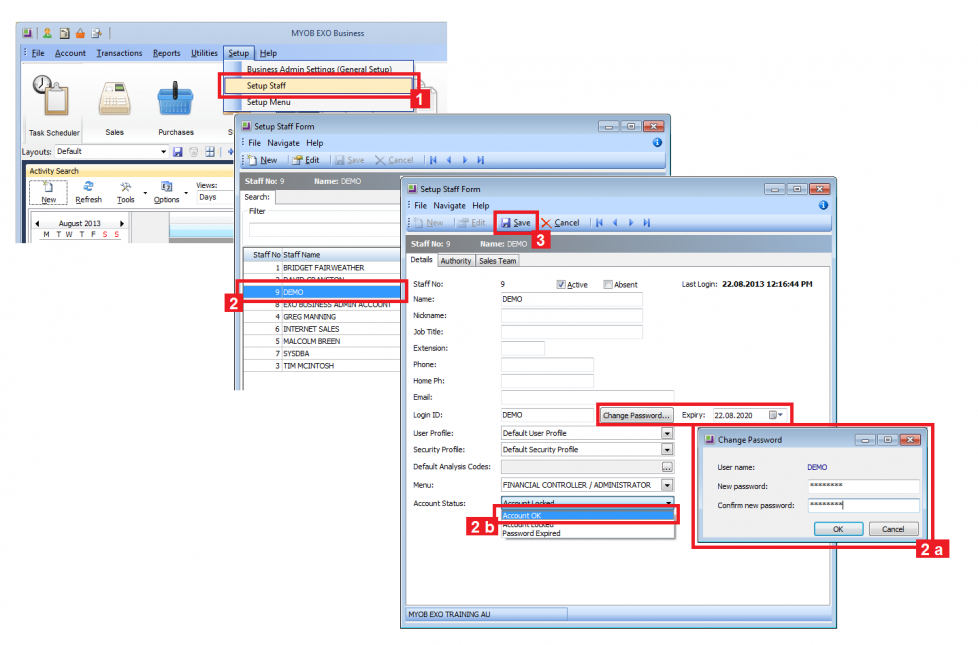The height and width of the screenshot is (645, 978).
Task: Click the Confirm new password field
Action: click(x=863, y=505)
